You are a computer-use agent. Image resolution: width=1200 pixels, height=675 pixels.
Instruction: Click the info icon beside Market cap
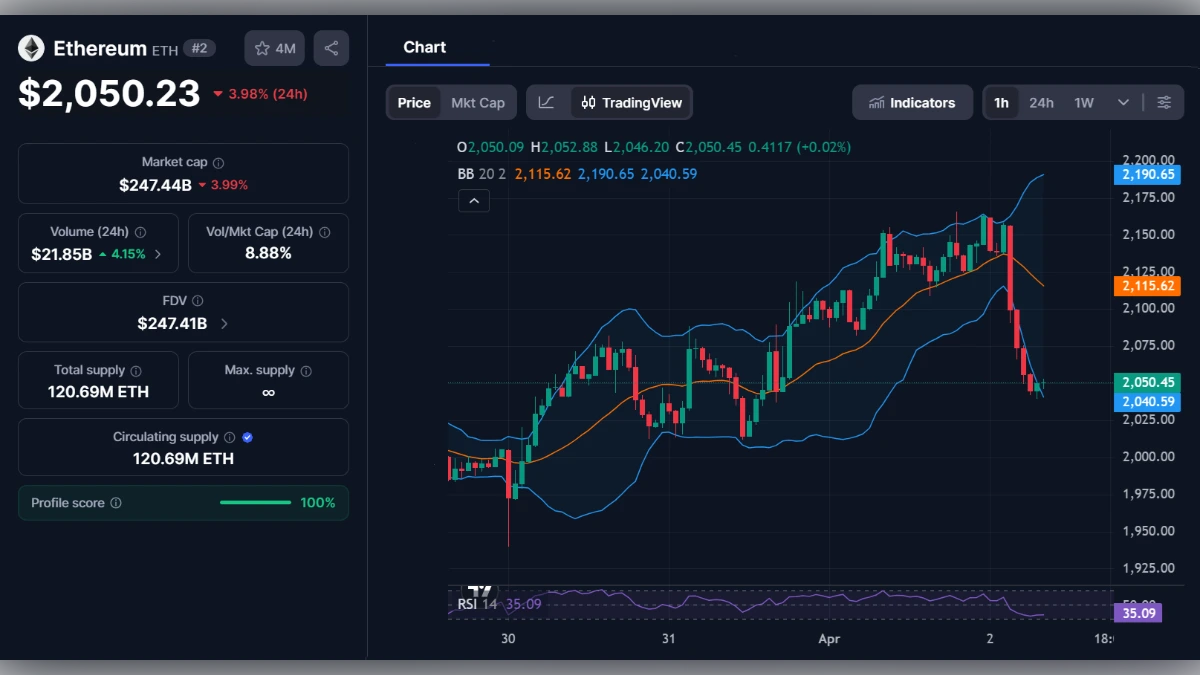[219, 161]
